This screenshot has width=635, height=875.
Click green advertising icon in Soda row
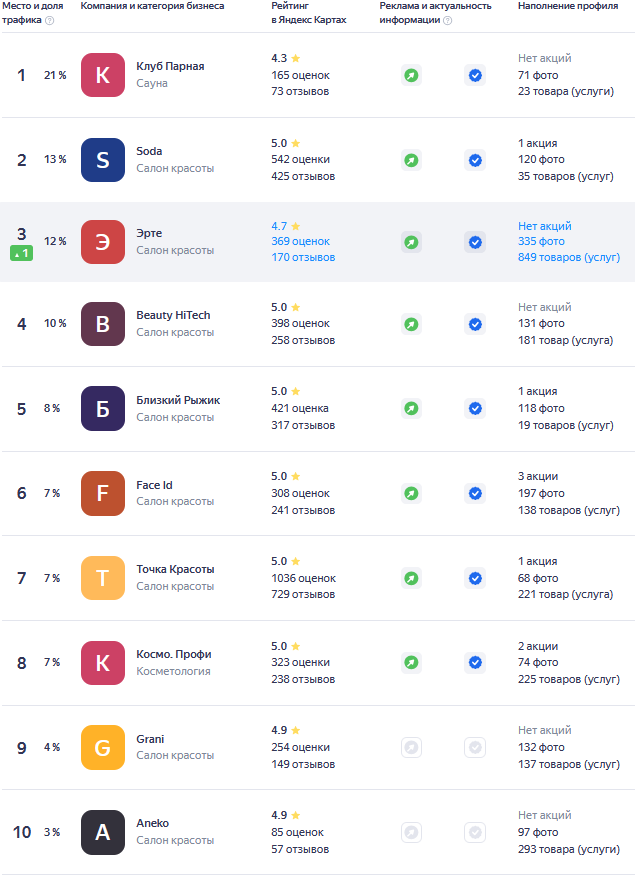[x=411, y=160]
